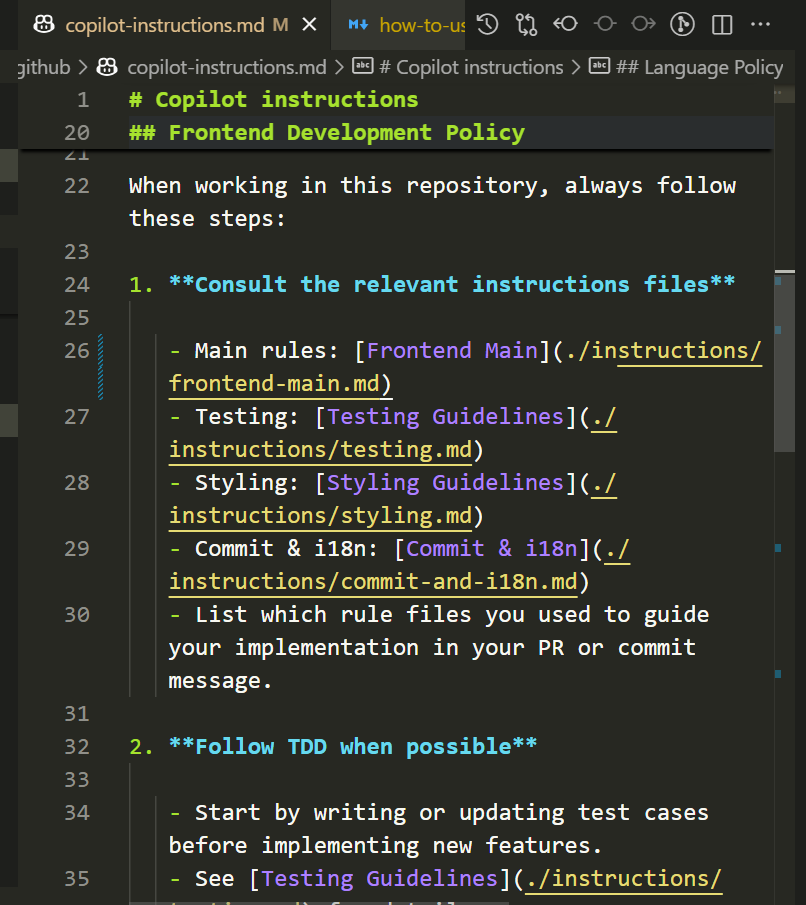
Task: Close the copilot-instructions.md tab
Action: 309,25
